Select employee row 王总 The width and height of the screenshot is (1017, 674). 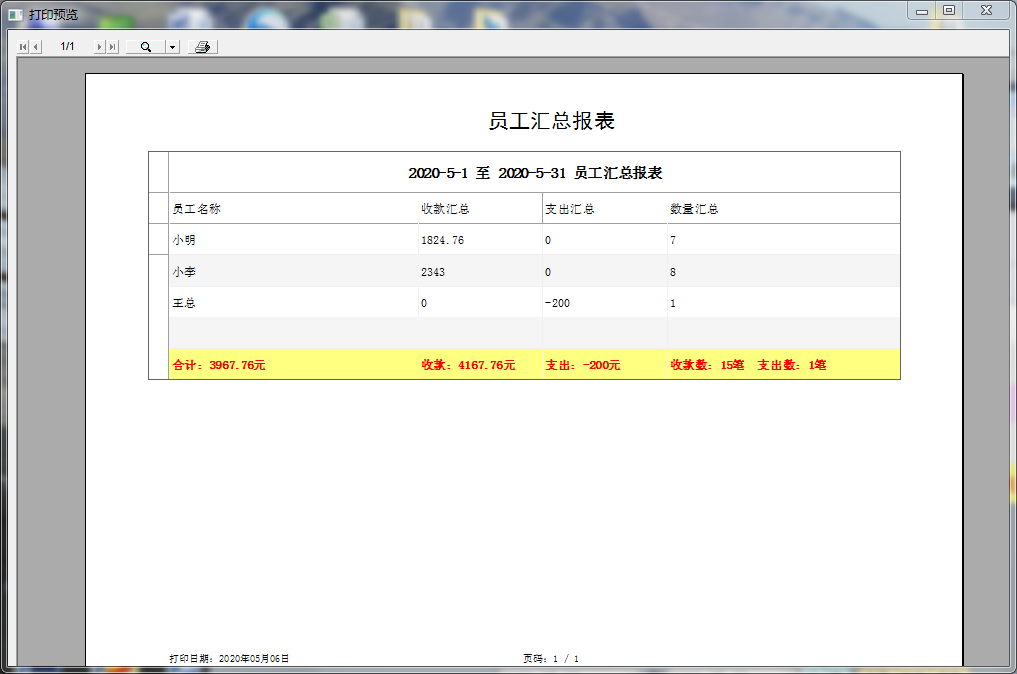183,303
